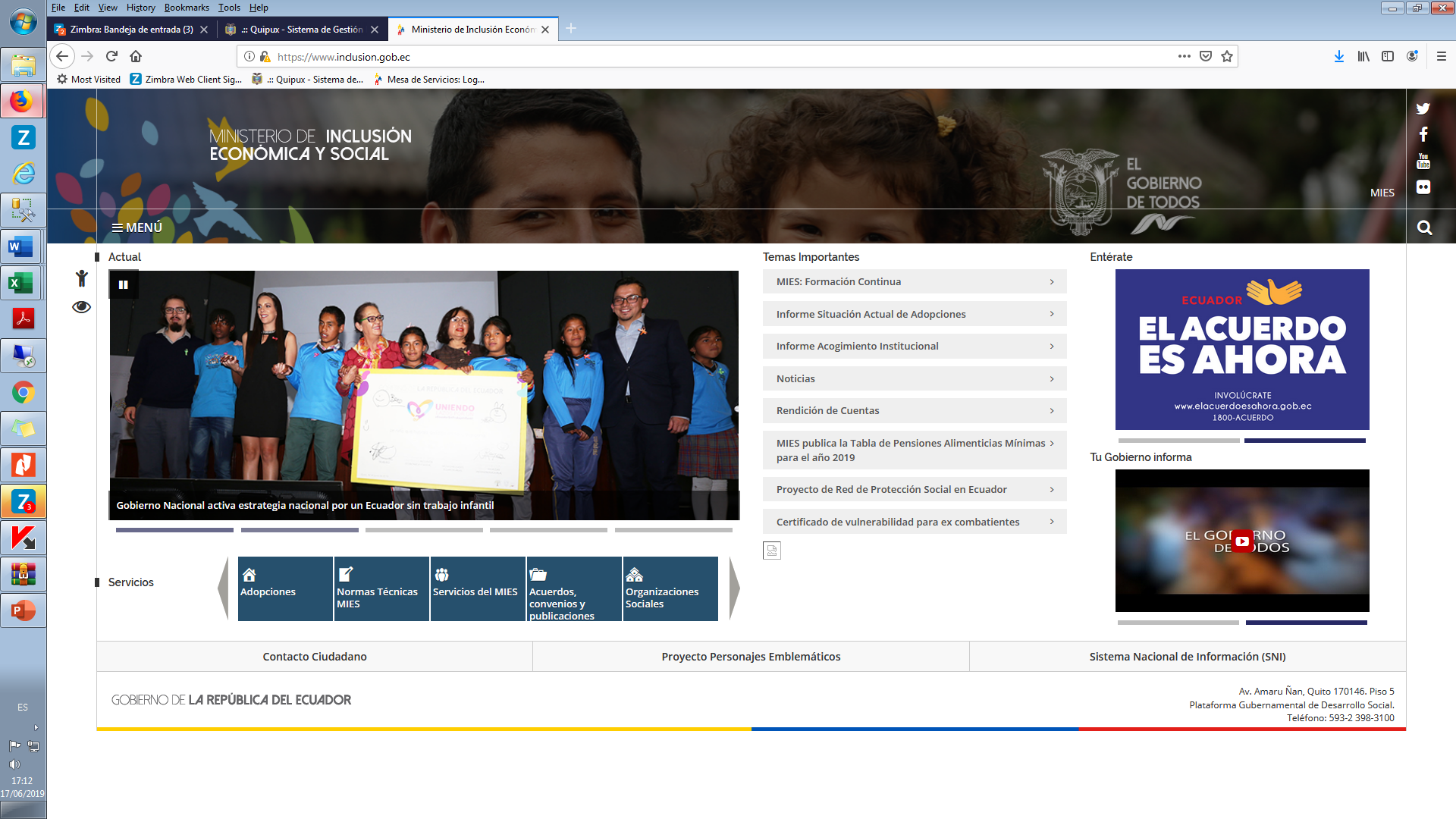The width and height of the screenshot is (1456, 819).
Task: Open the Adopciones service tile
Action: (x=285, y=589)
